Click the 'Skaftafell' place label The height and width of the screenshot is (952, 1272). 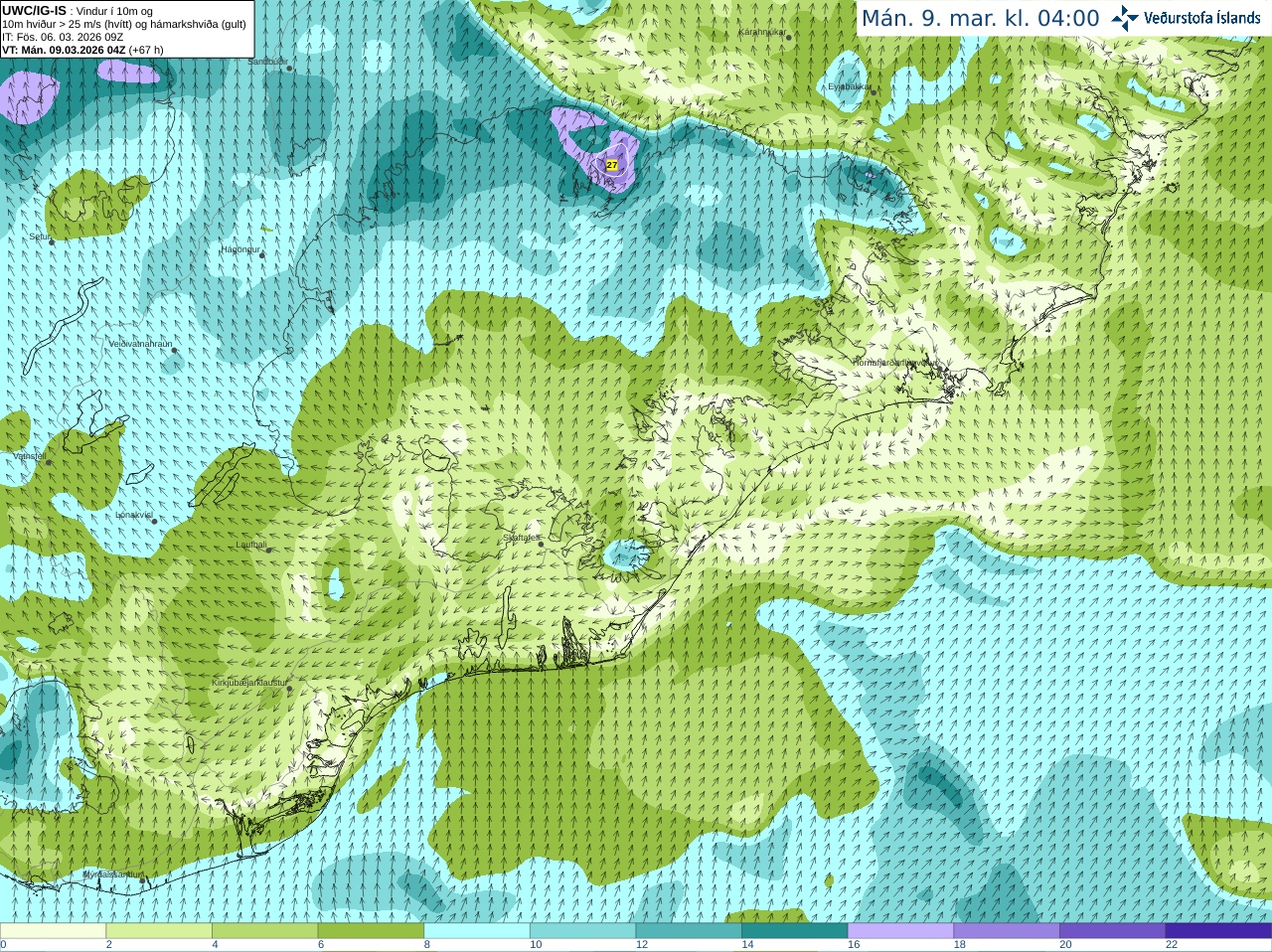521,538
